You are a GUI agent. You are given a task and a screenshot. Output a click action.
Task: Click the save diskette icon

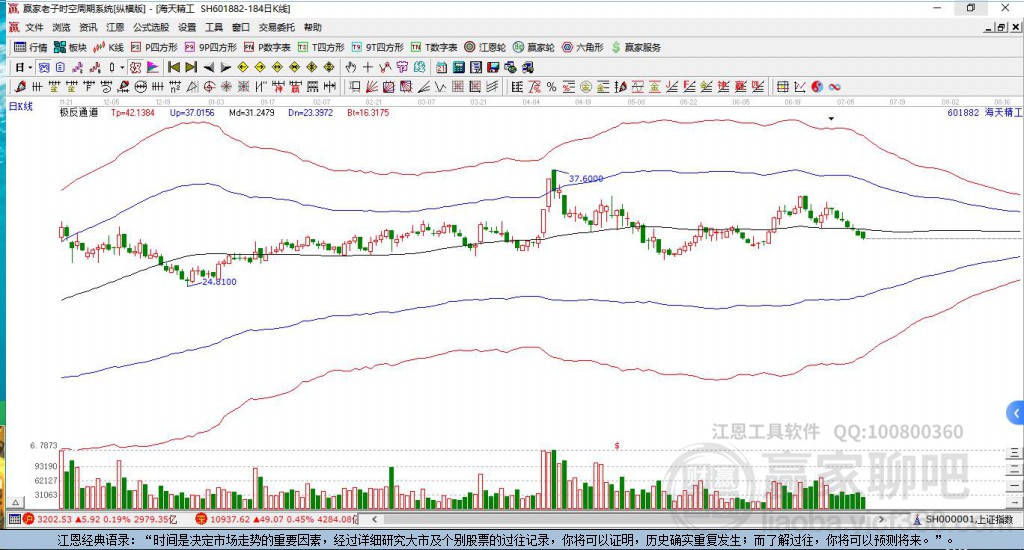click(493, 67)
